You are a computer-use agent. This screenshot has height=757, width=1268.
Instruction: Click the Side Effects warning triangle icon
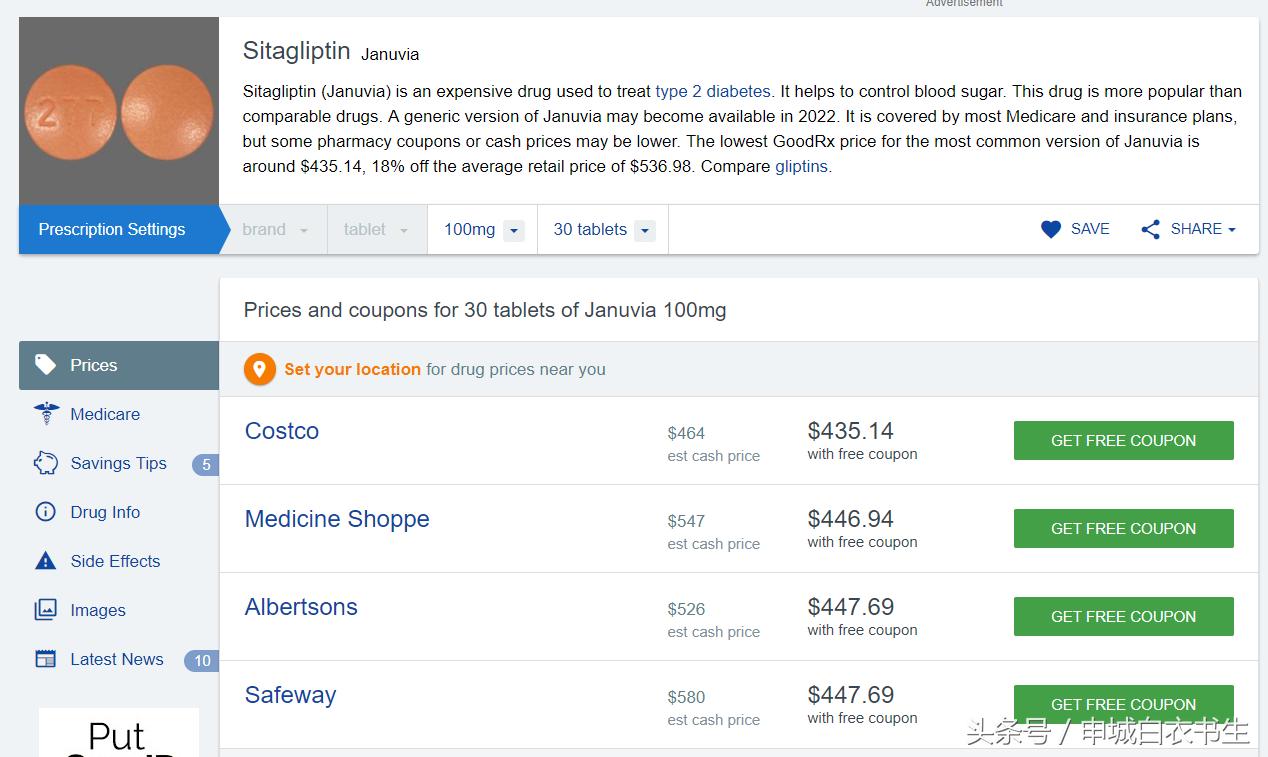46,561
